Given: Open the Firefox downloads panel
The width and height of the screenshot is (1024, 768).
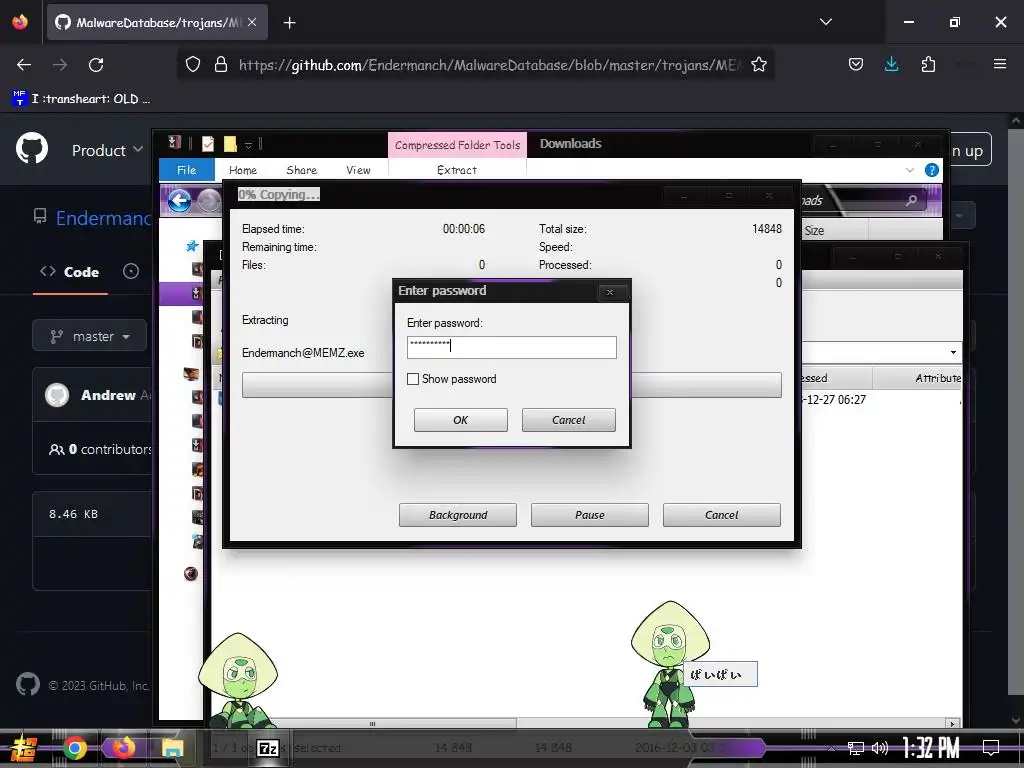Looking at the screenshot, I should (891, 64).
